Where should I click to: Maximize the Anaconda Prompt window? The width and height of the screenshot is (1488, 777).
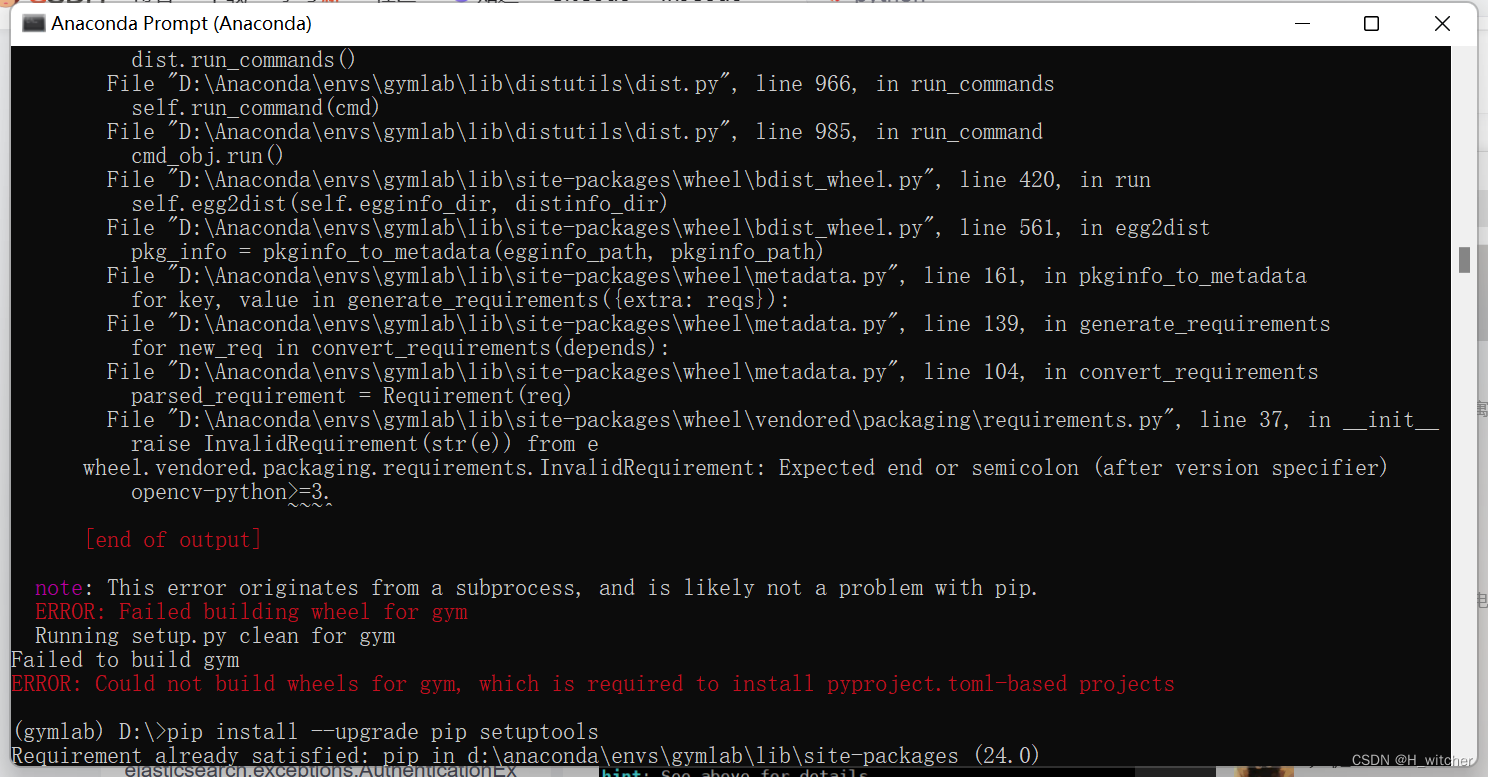point(1371,23)
